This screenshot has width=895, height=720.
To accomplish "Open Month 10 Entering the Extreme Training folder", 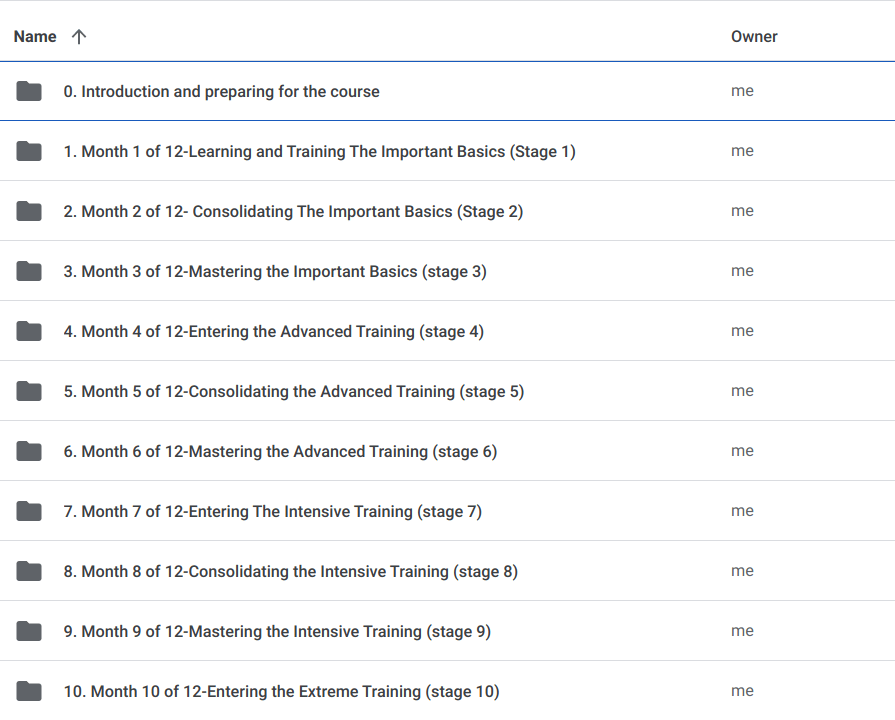I will tap(281, 692).
